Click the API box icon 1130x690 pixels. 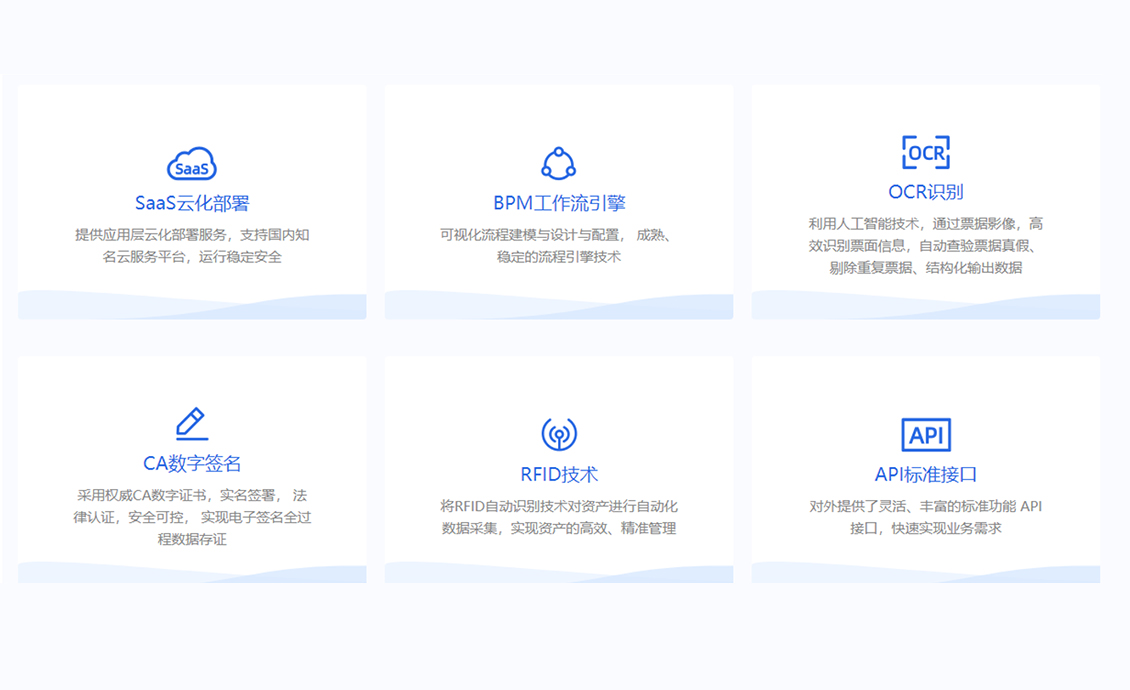tap(925, 435)
